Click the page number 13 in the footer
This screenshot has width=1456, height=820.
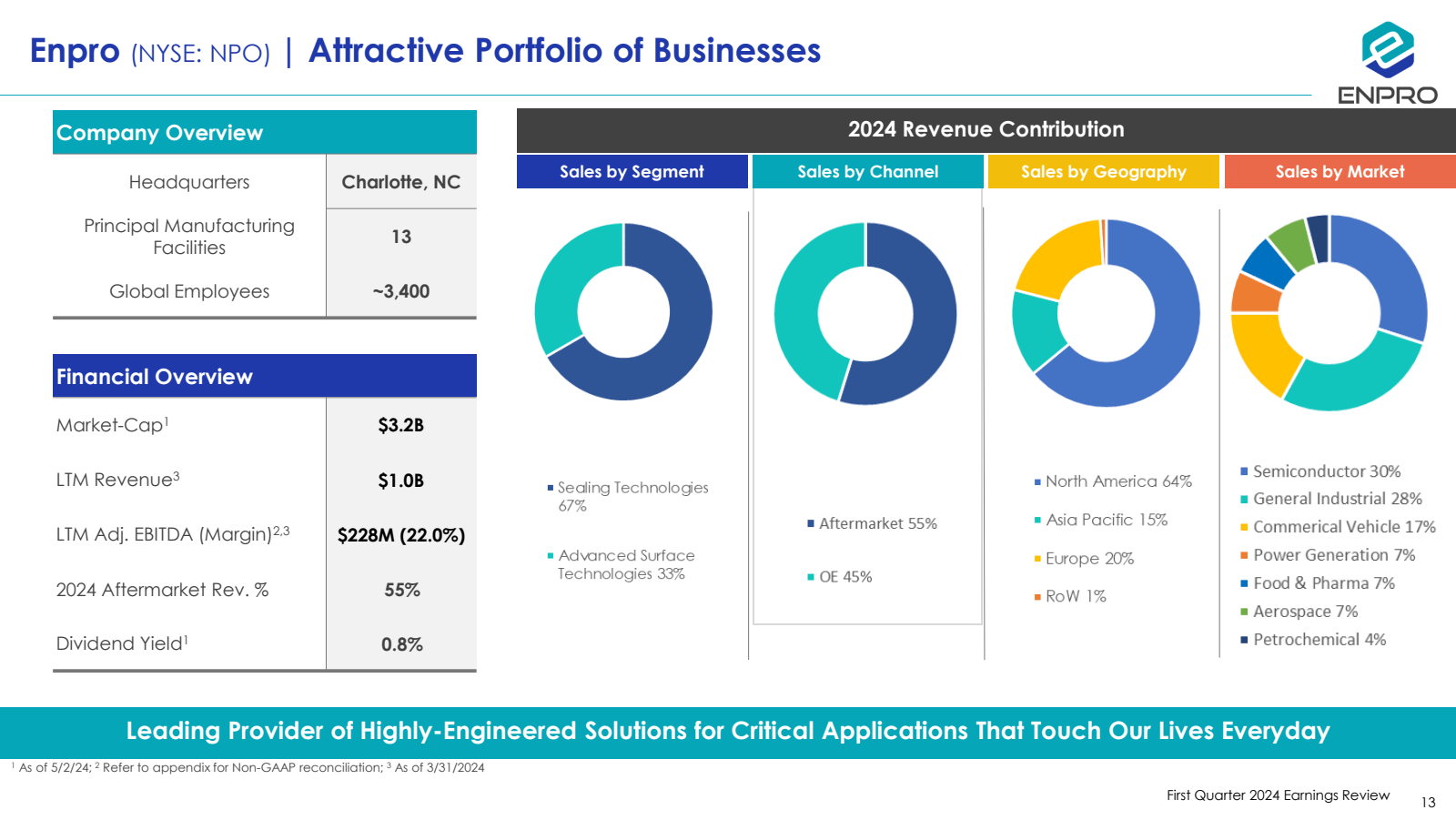click(x=1429, y=802)
